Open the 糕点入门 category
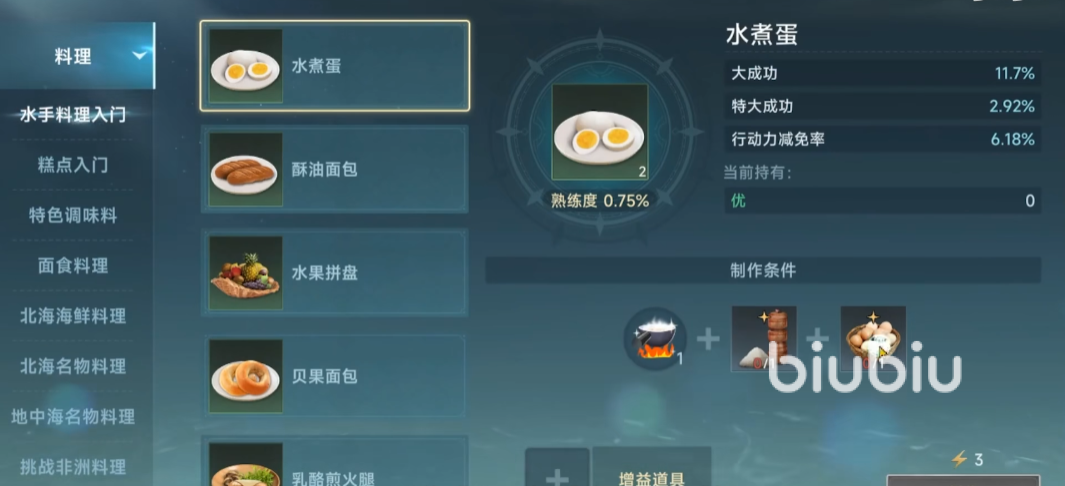This screenshot has height=486, width=1065. (73, 165)
